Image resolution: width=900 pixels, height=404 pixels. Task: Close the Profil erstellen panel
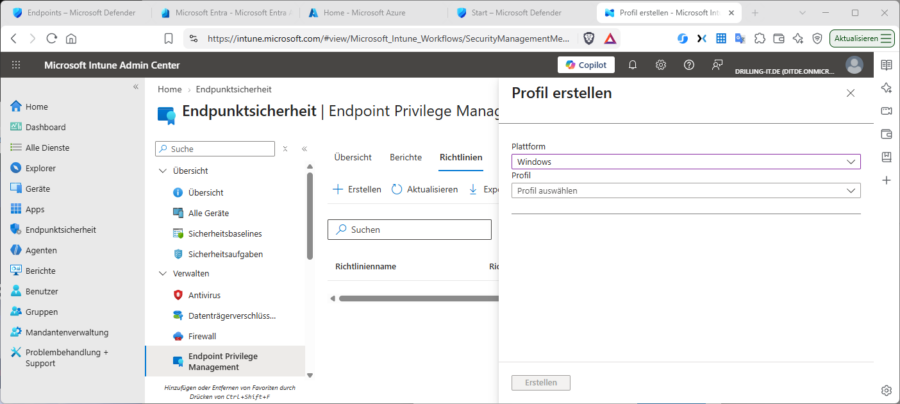point(851,93)
